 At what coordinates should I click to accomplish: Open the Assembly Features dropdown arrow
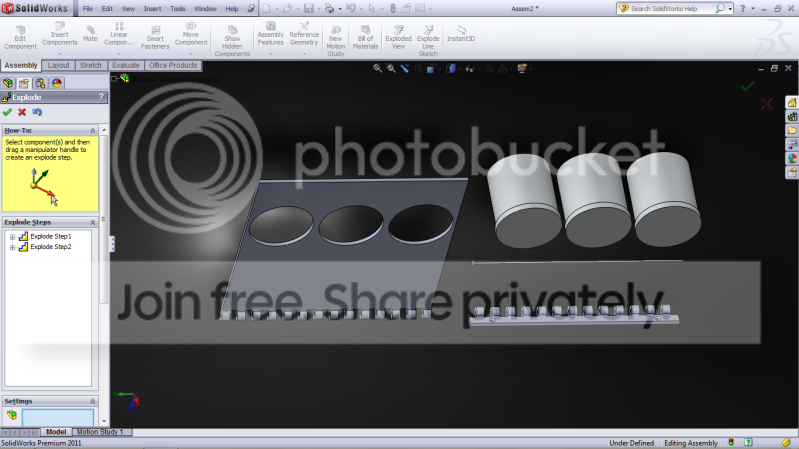click(271, 54)
